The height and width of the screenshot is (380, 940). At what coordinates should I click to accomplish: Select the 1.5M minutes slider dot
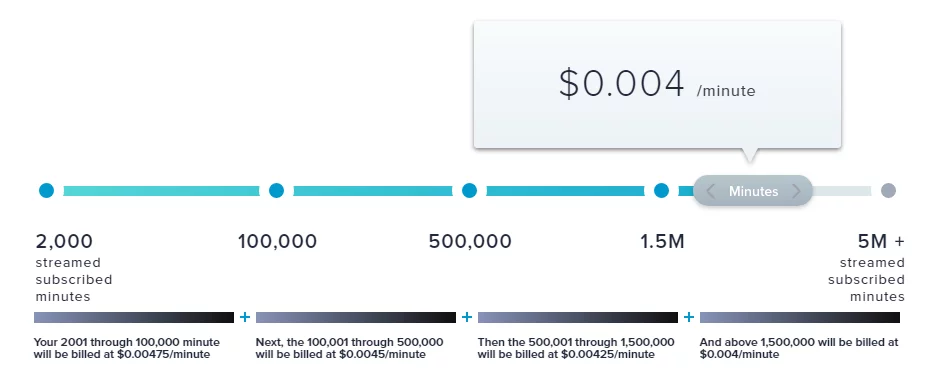pos(661,191)
